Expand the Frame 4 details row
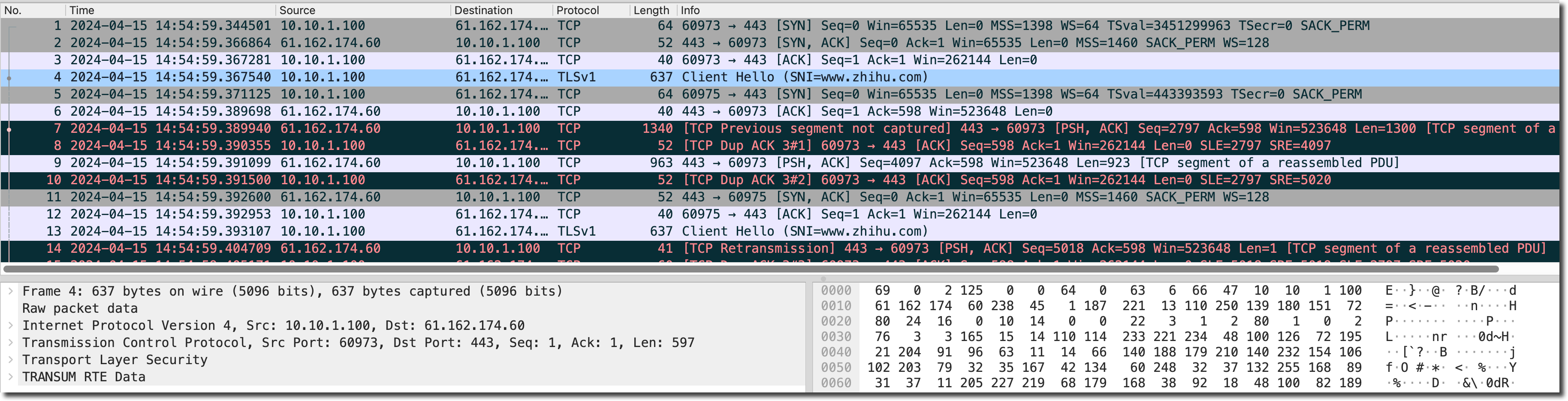This screenshot has height=401, width=1568. 10,291
